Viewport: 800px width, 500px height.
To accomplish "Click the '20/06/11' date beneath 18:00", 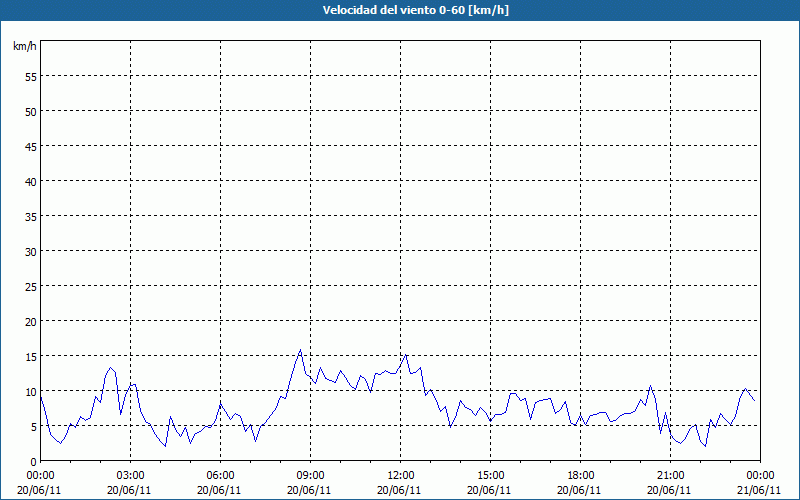I will (579, 490).
